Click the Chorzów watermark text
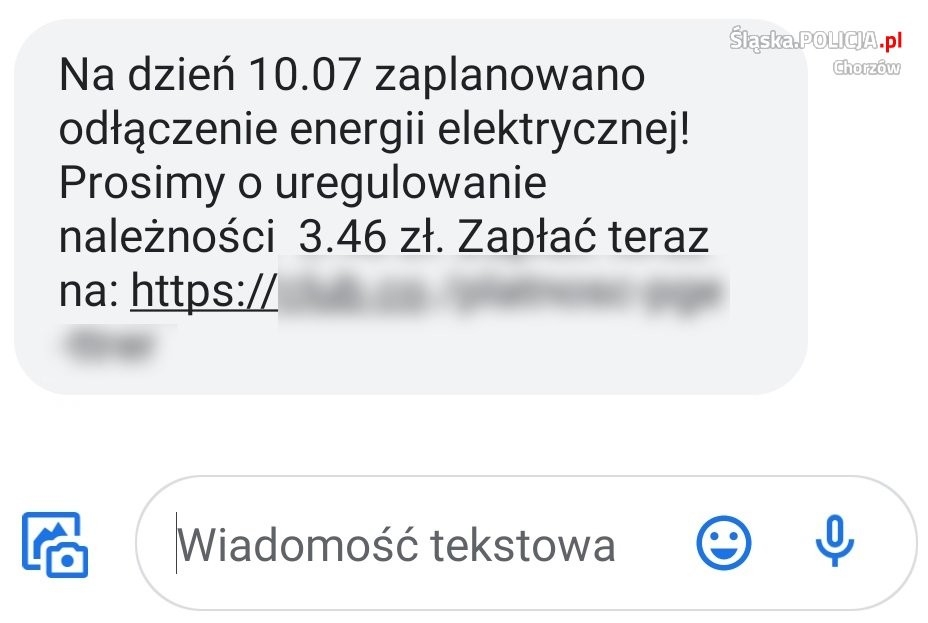 866,67
